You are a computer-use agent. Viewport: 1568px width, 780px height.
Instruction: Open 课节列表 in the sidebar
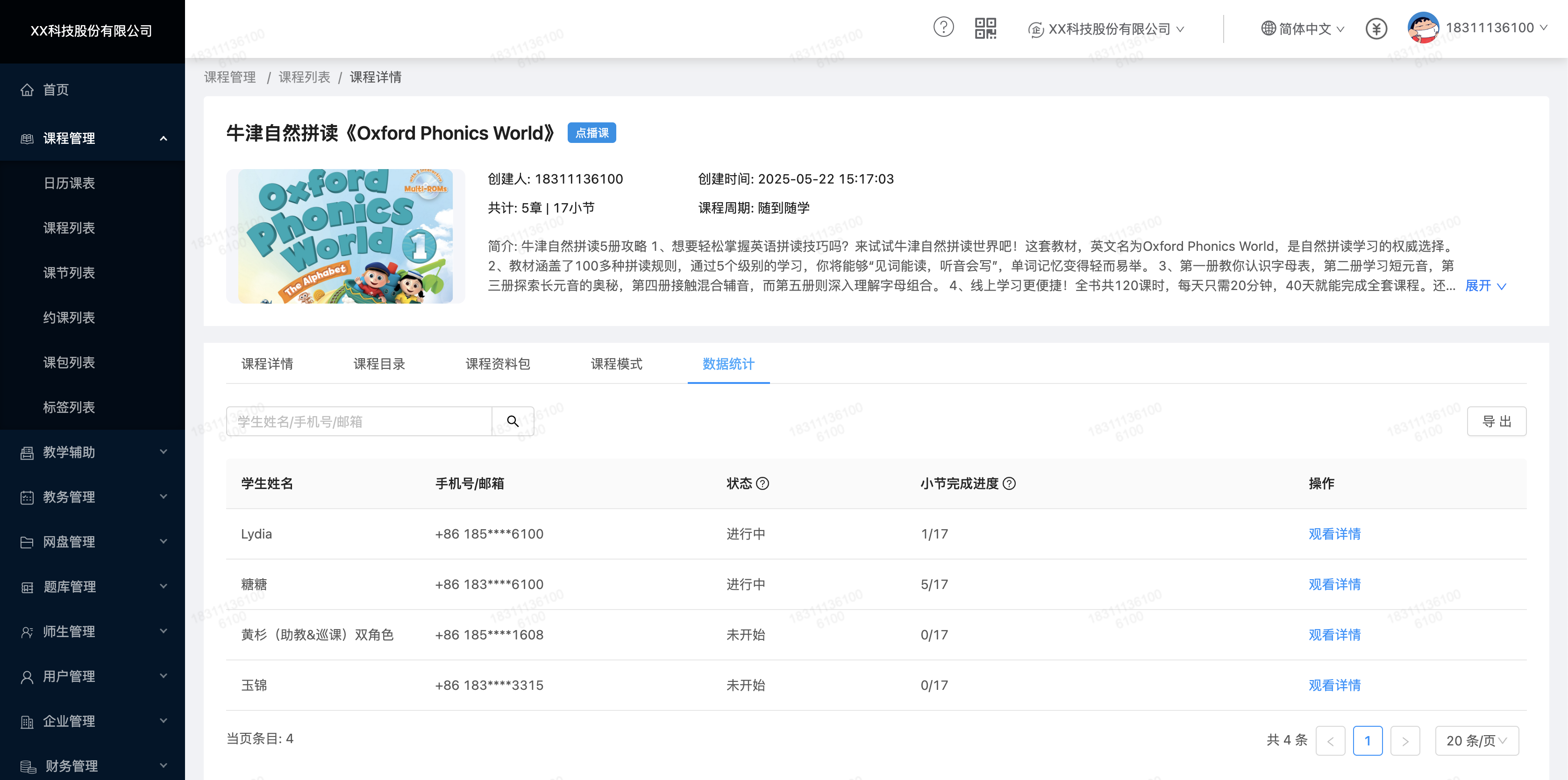[x=69, y=273]
